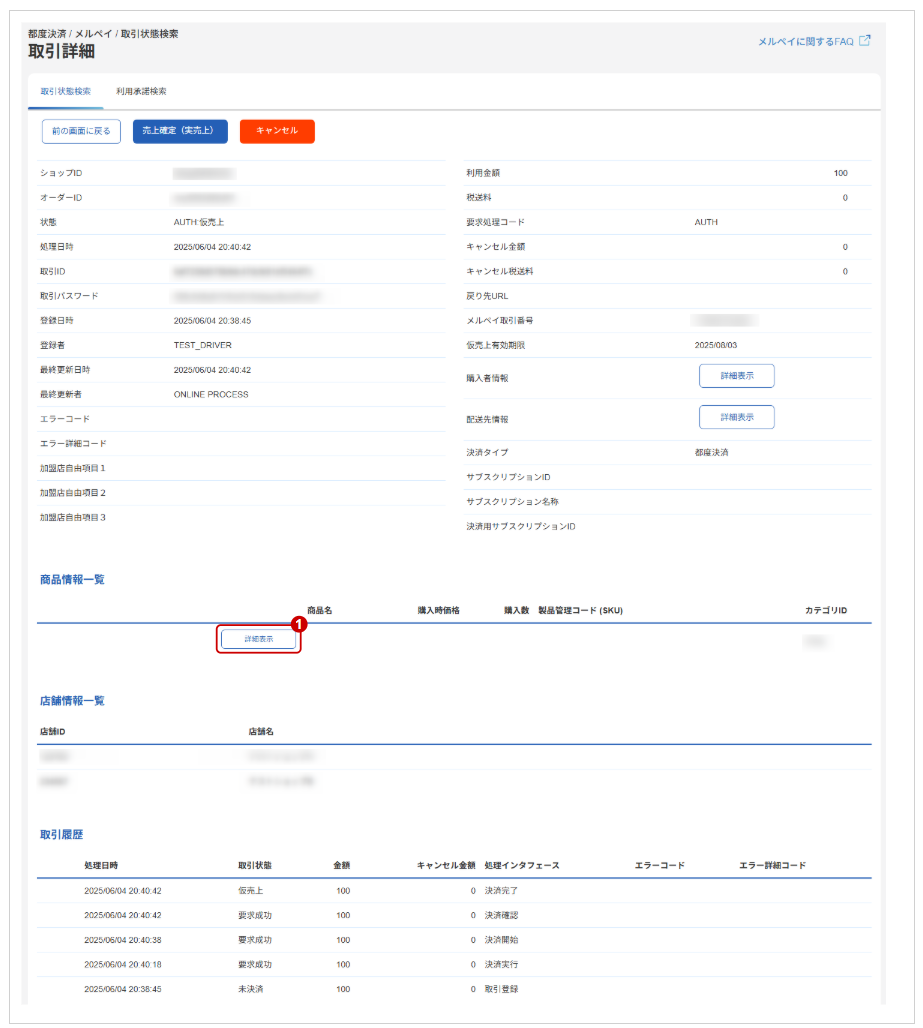Click メルペイ取引番号 label

500,321
